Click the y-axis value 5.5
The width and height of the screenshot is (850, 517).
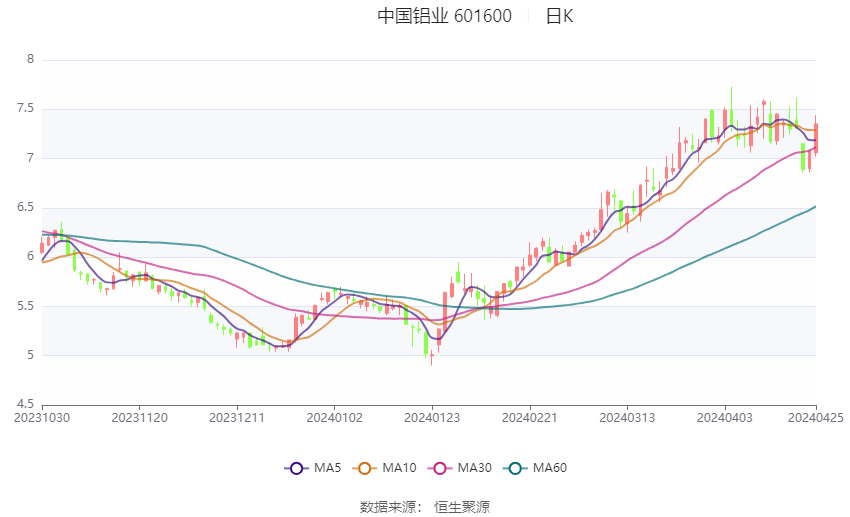click(25, 306)
